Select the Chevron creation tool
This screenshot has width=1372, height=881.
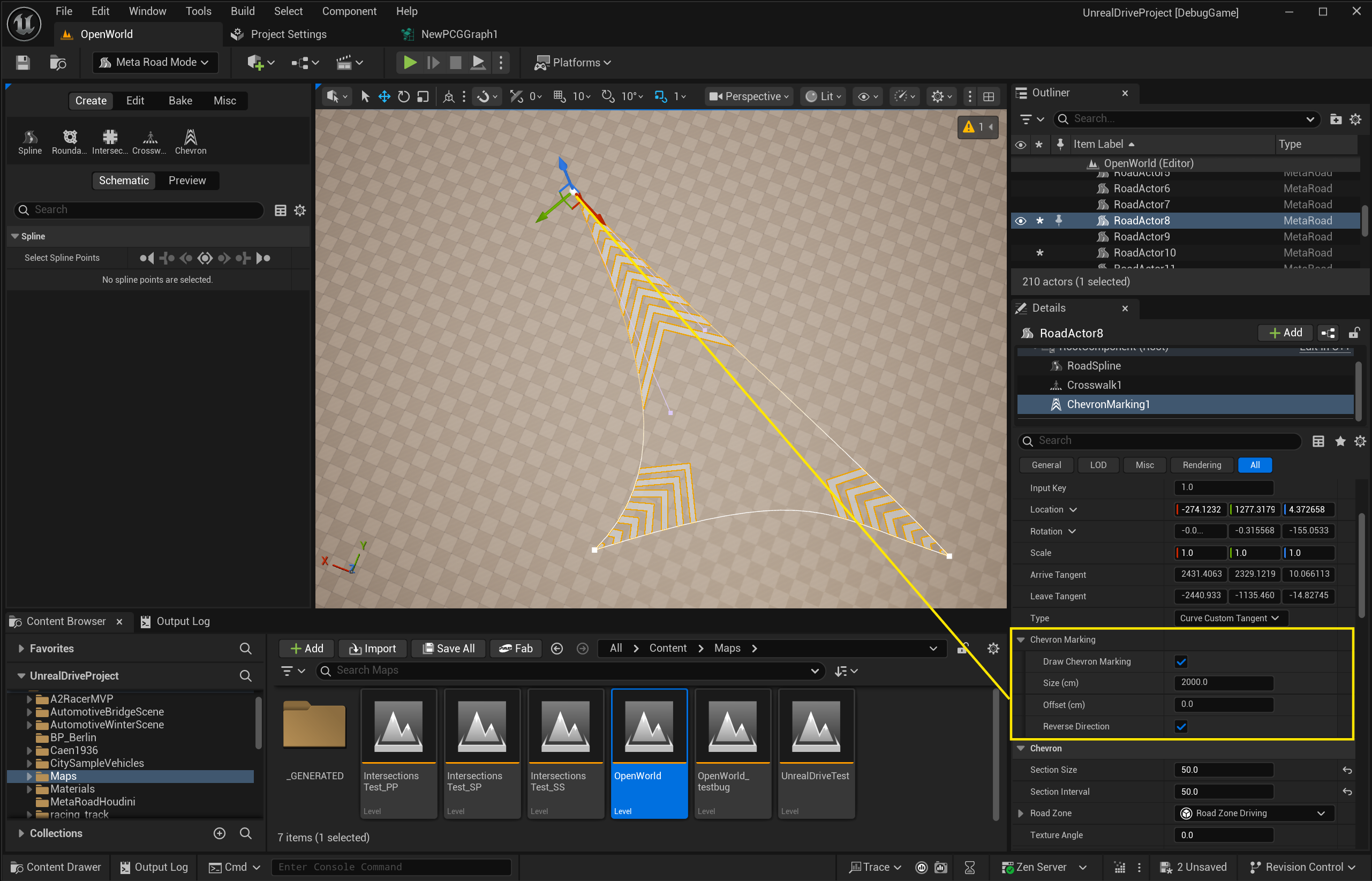(191, 141)
